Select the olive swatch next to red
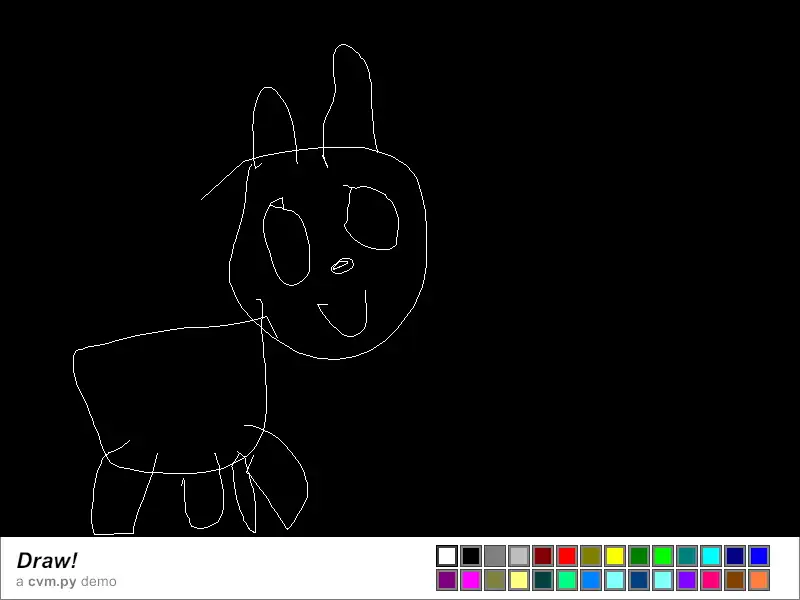This screenshot has width=800, height=600. [x=591, y=556]
